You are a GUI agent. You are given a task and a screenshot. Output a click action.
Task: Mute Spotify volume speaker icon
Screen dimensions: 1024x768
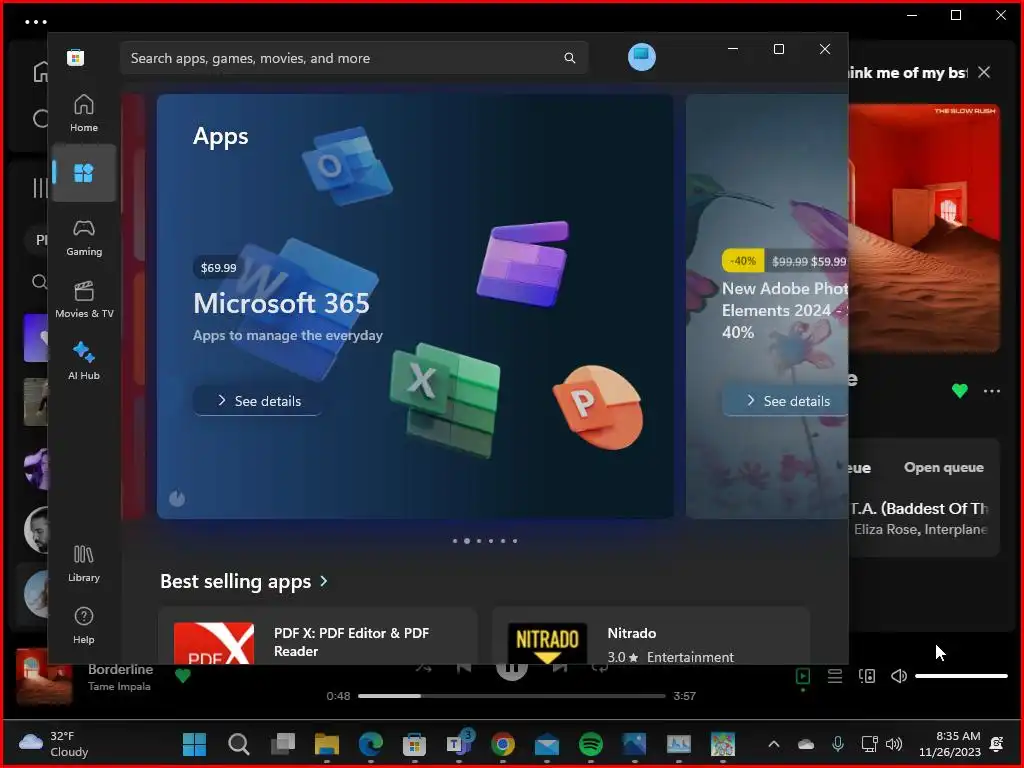pos(899,676)
